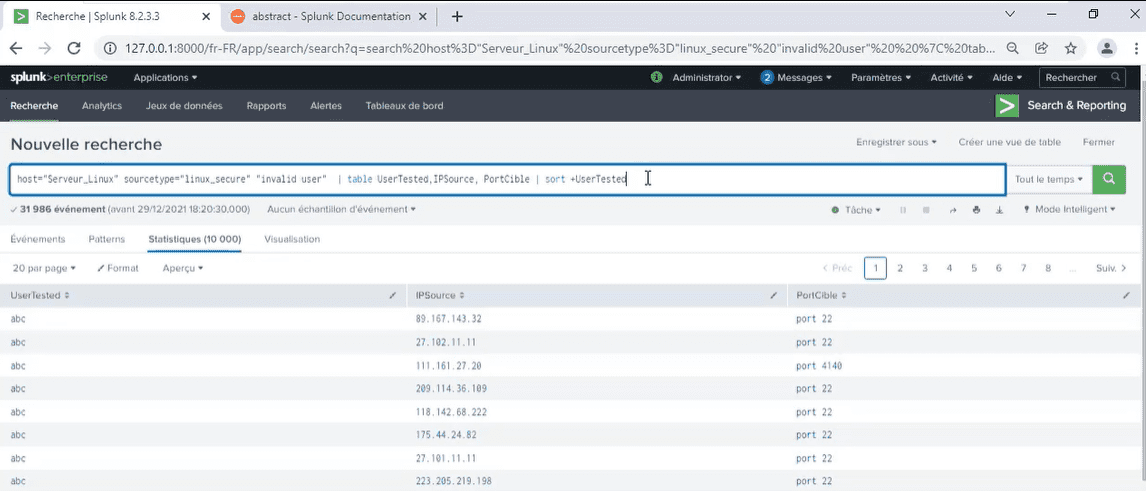Viewport: 1146px width, 491px height.
Task: Open the Format options
Action: (118, 268)
